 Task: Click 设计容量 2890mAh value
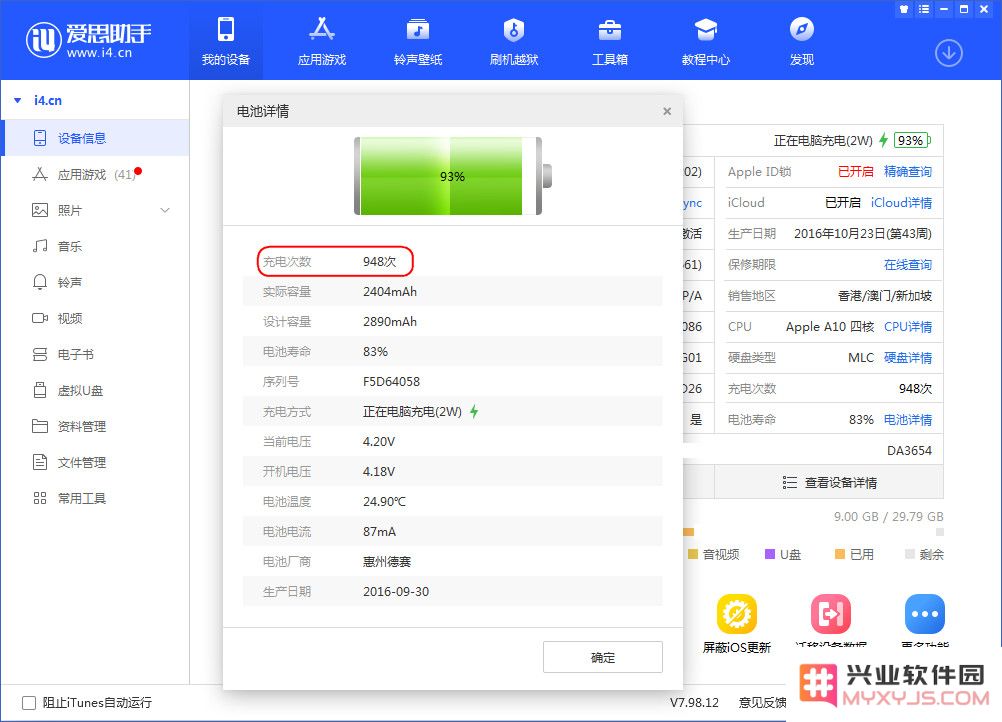[390, 321]
